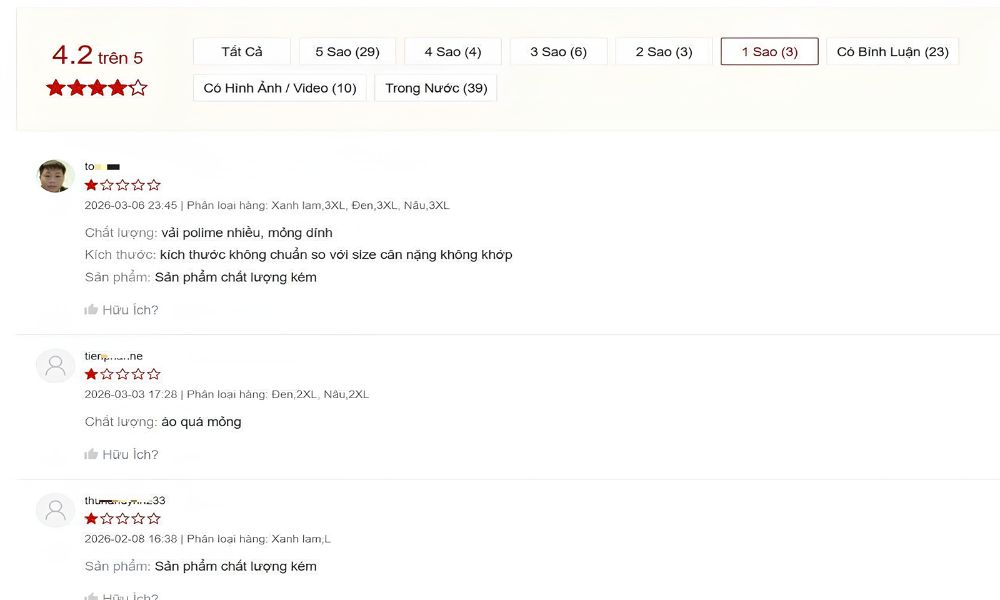Image resolution: width=1000 pixels, height=600 pixels.
Task: Filter by Có Hình Ảnh / Video (10)
Action: pos(280,88)
